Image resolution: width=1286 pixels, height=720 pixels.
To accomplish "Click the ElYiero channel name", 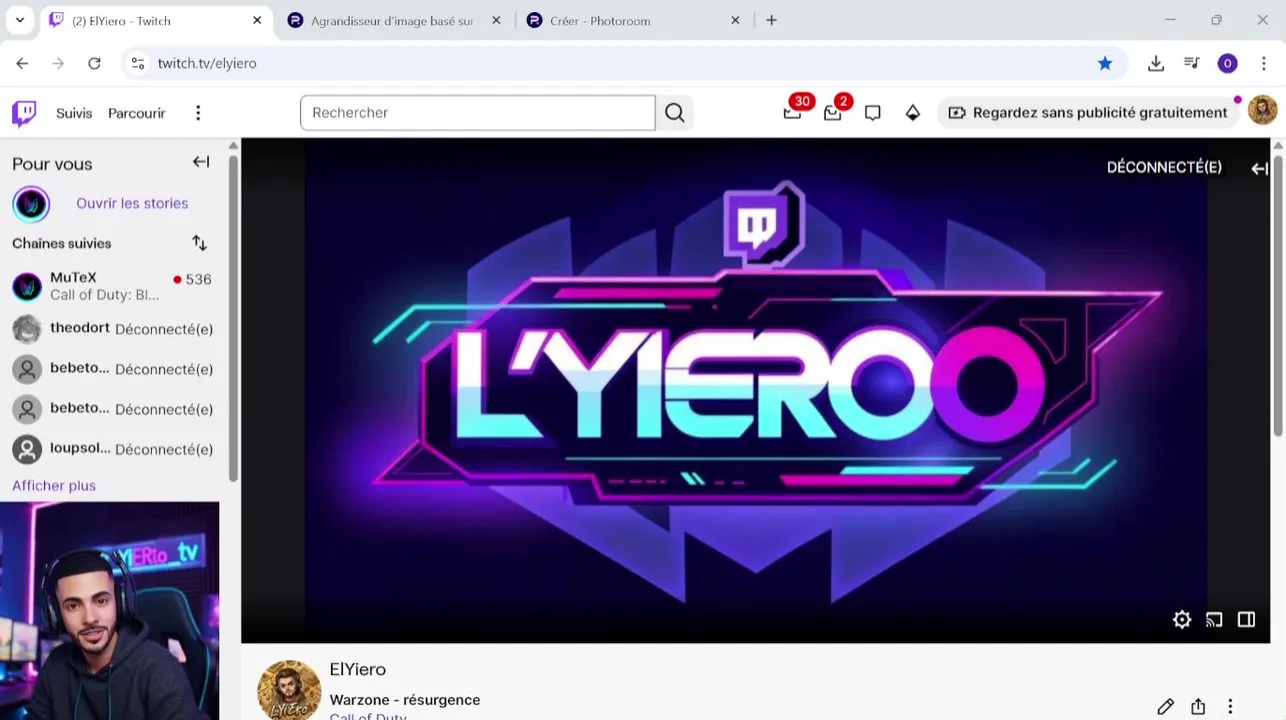I will (357, 669).
